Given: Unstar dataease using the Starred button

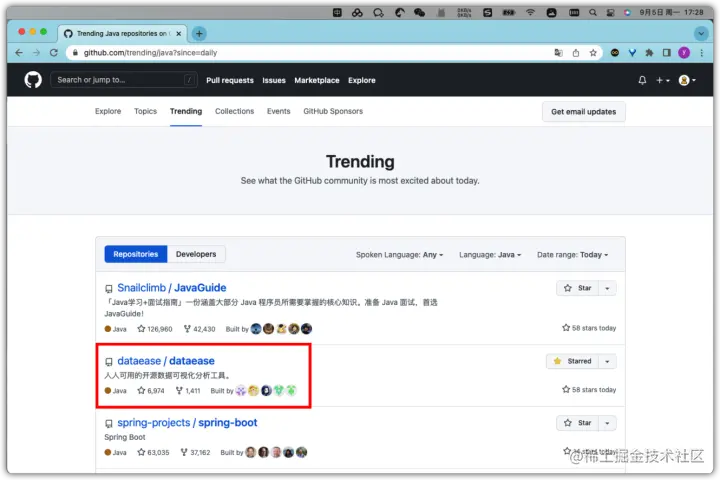Looking at the screenshot, I should point(573,361).
